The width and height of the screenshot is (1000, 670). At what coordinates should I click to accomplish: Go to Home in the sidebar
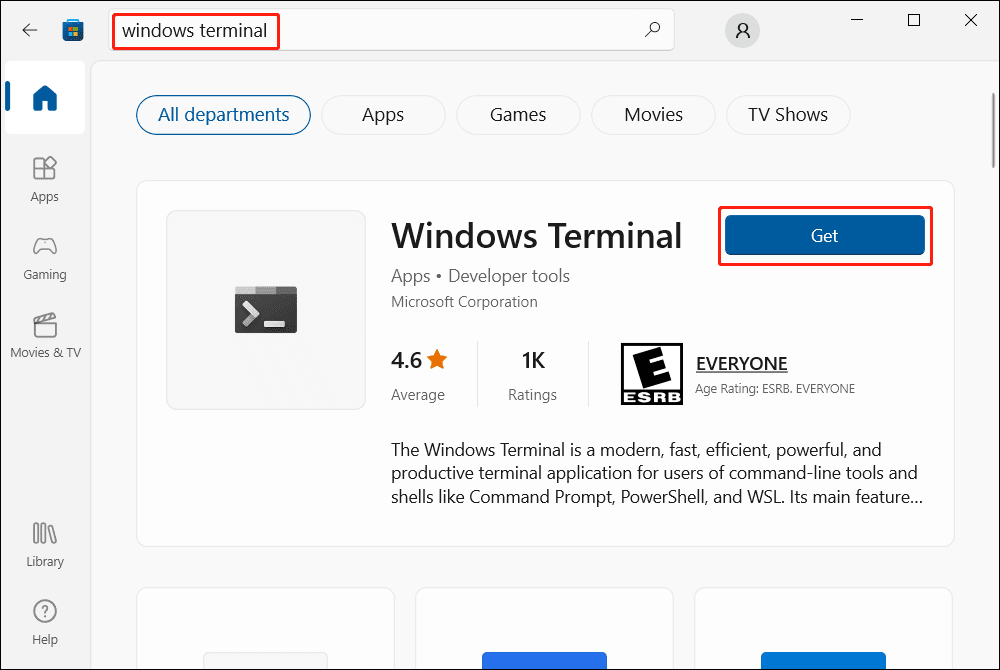[45, 98]
